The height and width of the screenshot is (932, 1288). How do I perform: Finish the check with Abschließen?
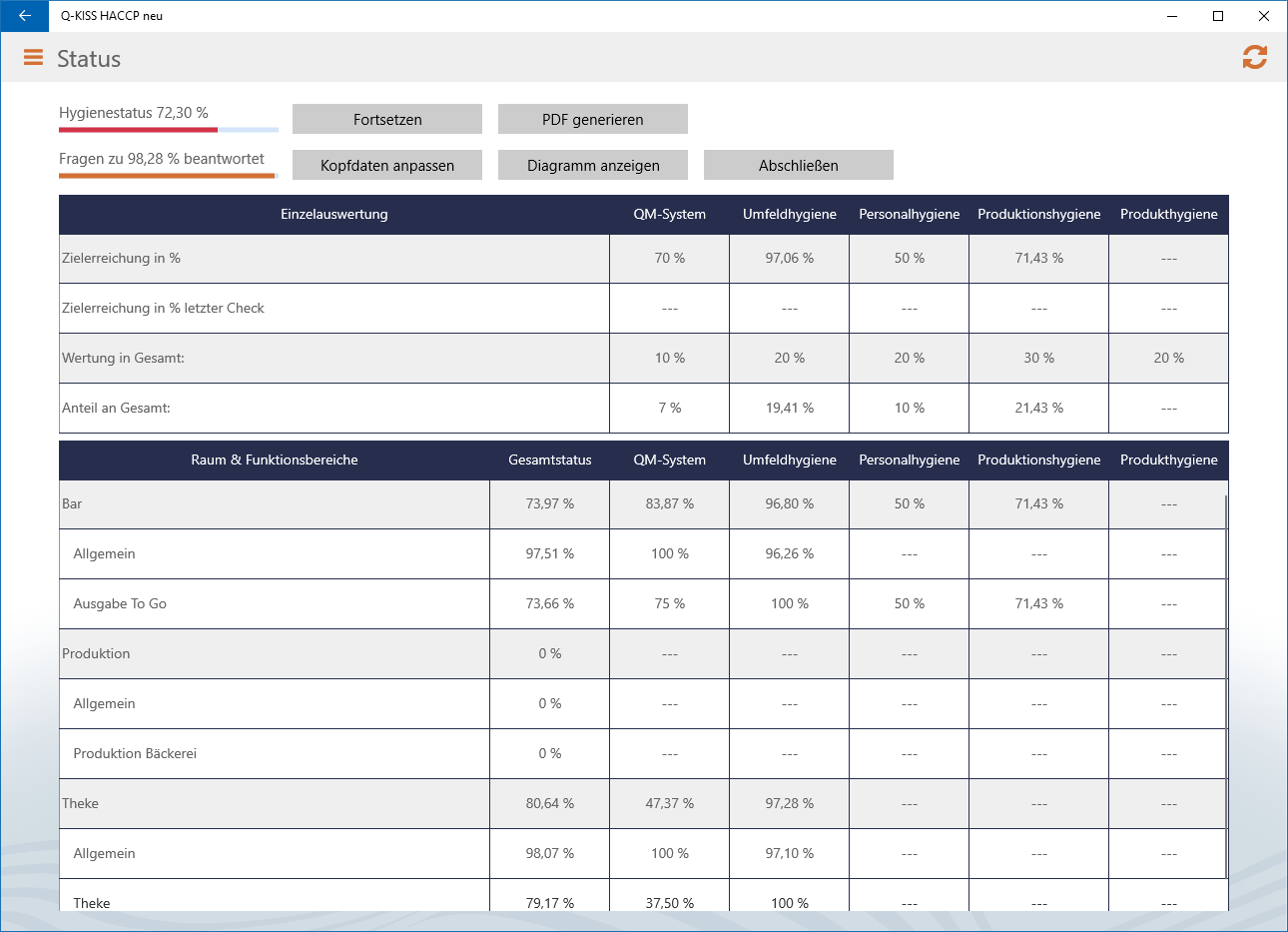799,165
